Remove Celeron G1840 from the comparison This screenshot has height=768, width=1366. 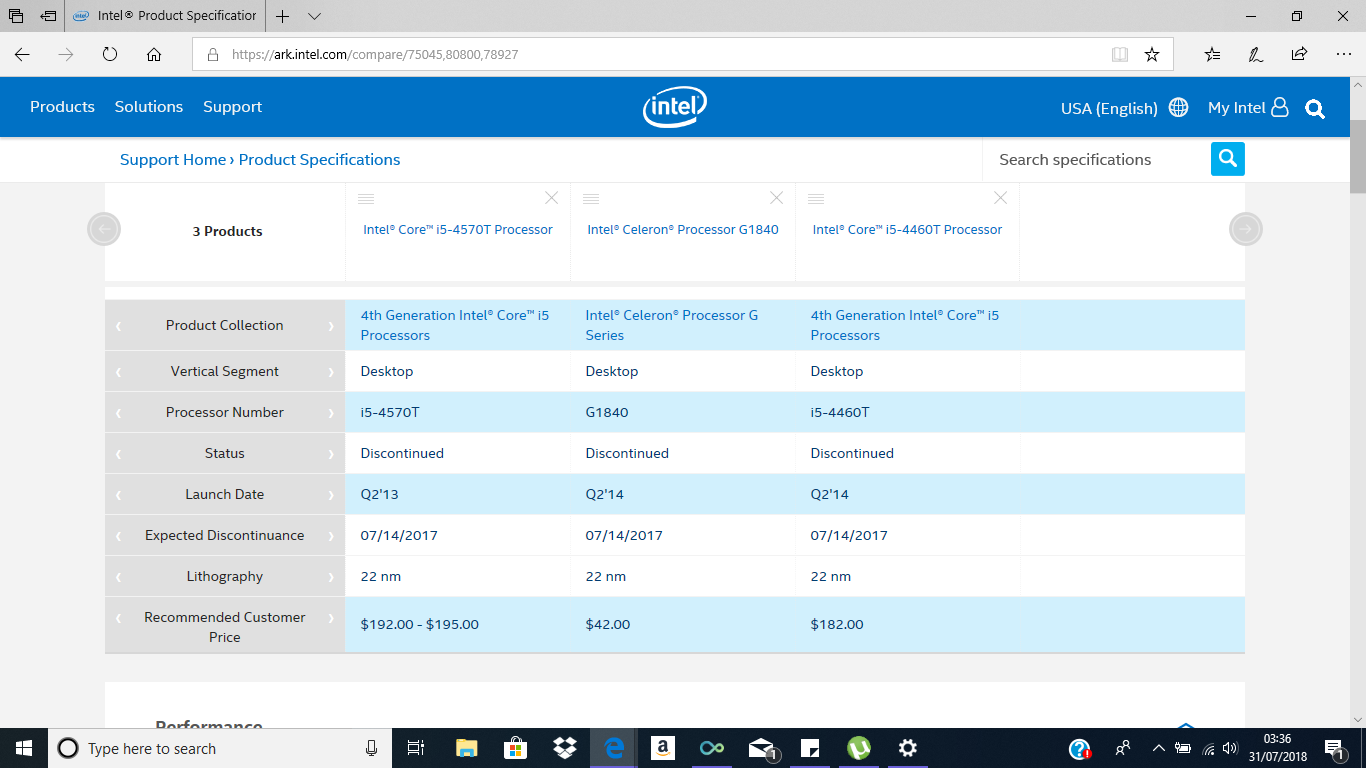coord(777,198)
